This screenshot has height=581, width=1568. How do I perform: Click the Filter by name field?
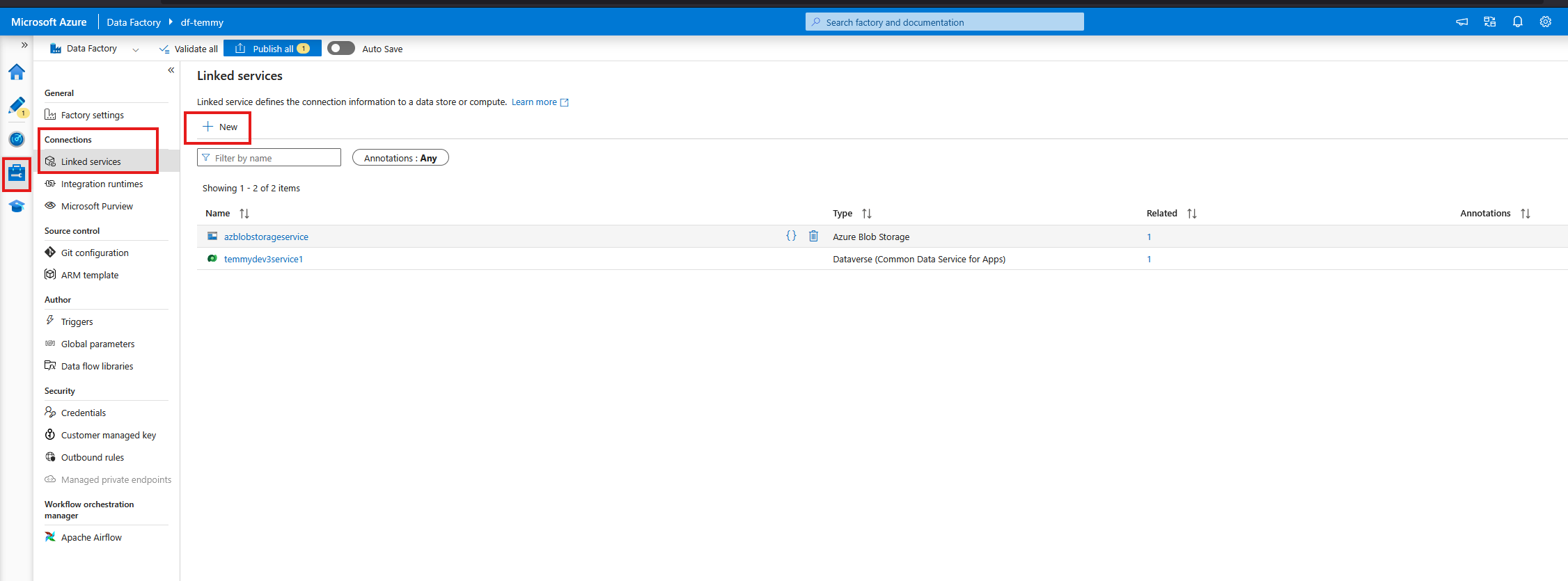269,158
